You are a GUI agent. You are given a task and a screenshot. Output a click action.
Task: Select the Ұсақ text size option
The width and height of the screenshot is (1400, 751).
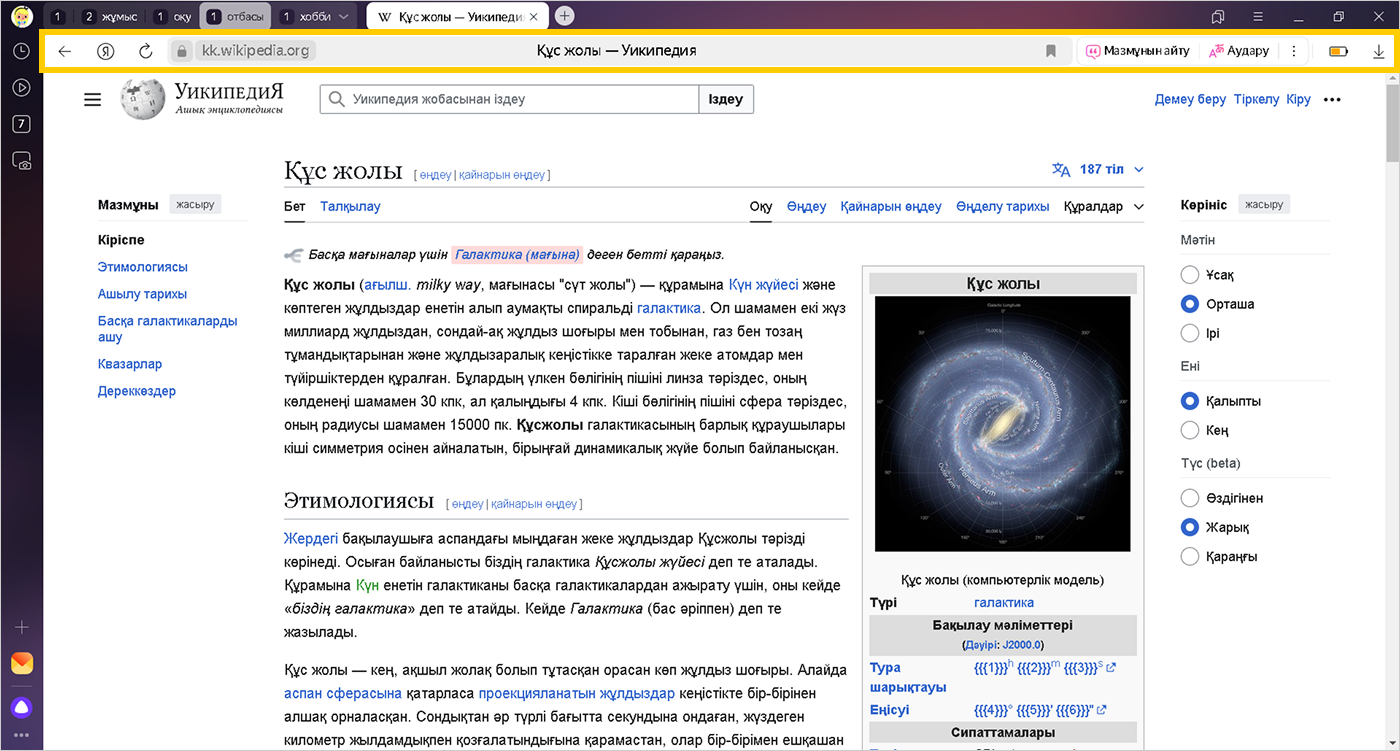point(1190,275)
